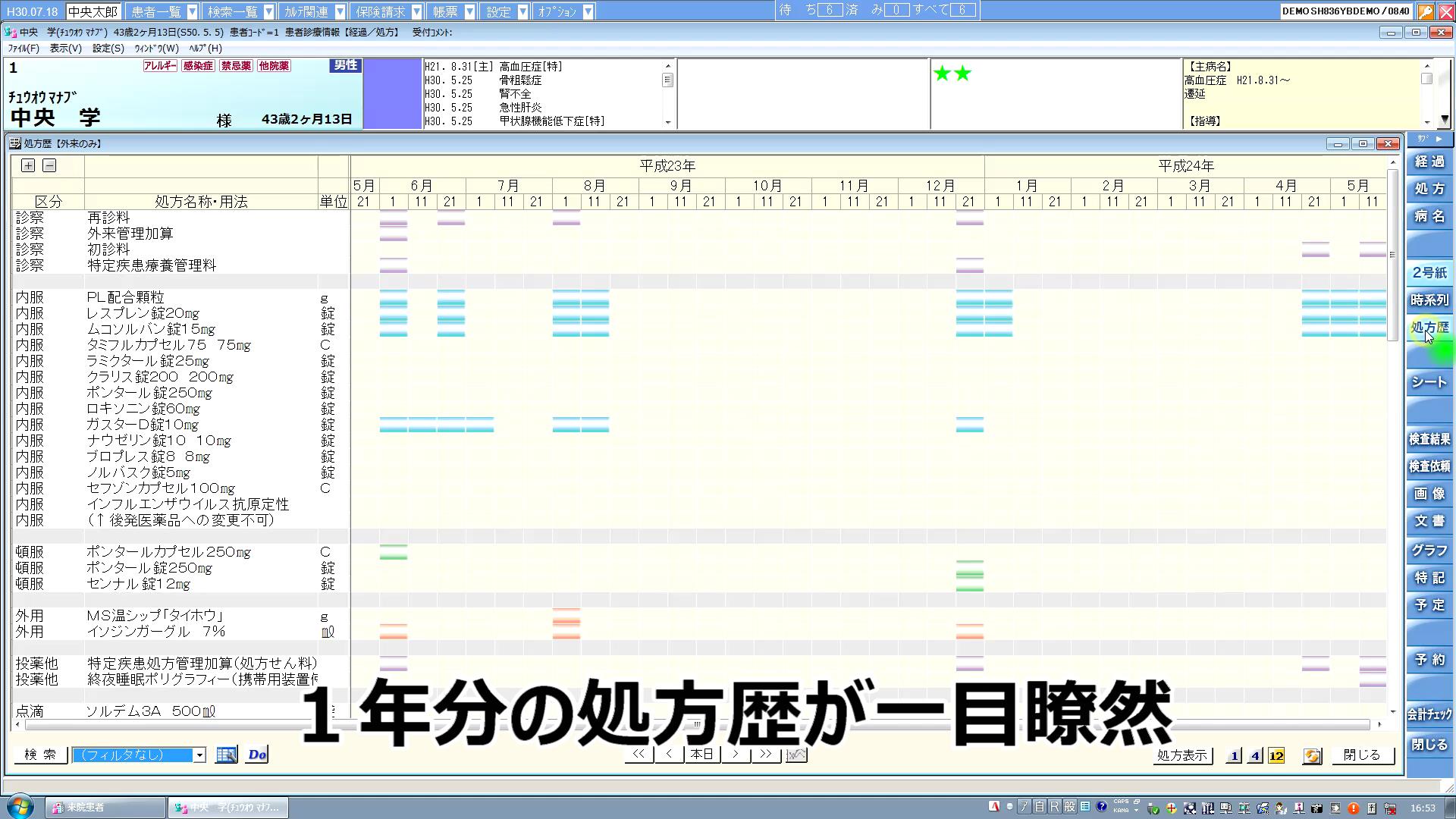Screen dimensions: 1456x819
Task: Open the 2号紙 side panel button
Action: pos(1429,272)
